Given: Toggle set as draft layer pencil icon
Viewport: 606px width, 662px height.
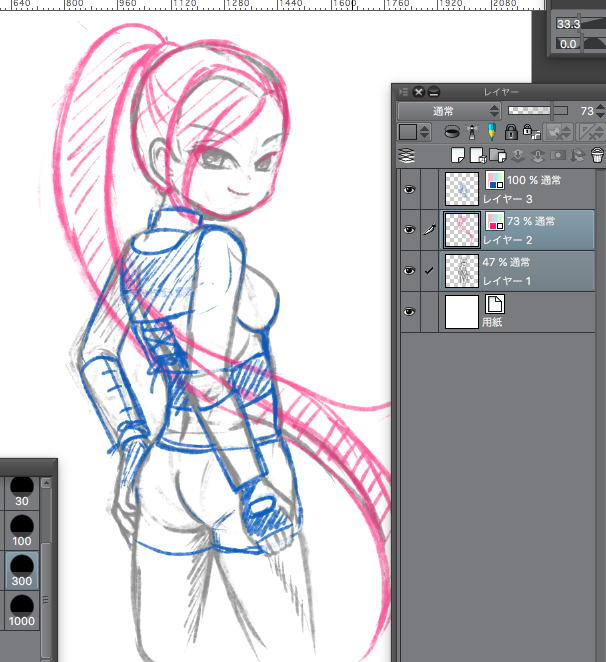Looking at the screenshot, I should coord(491,132).
